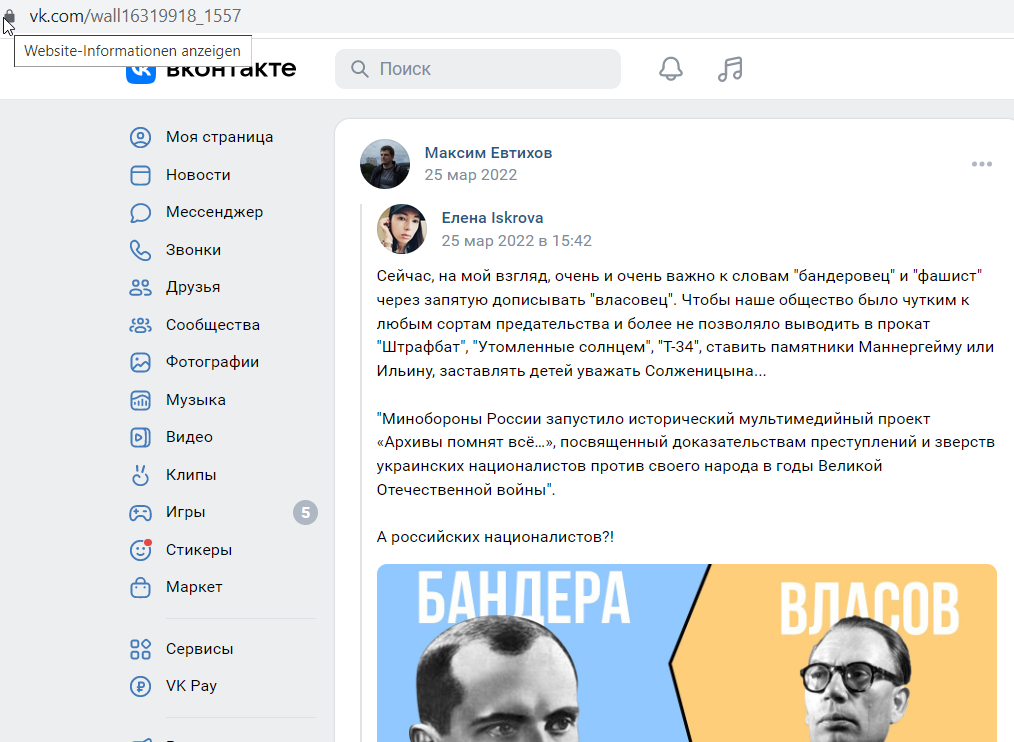Open Стикеры smiley icon
The width and height of the screenshot is (1014, 742).
pos(140,550)
